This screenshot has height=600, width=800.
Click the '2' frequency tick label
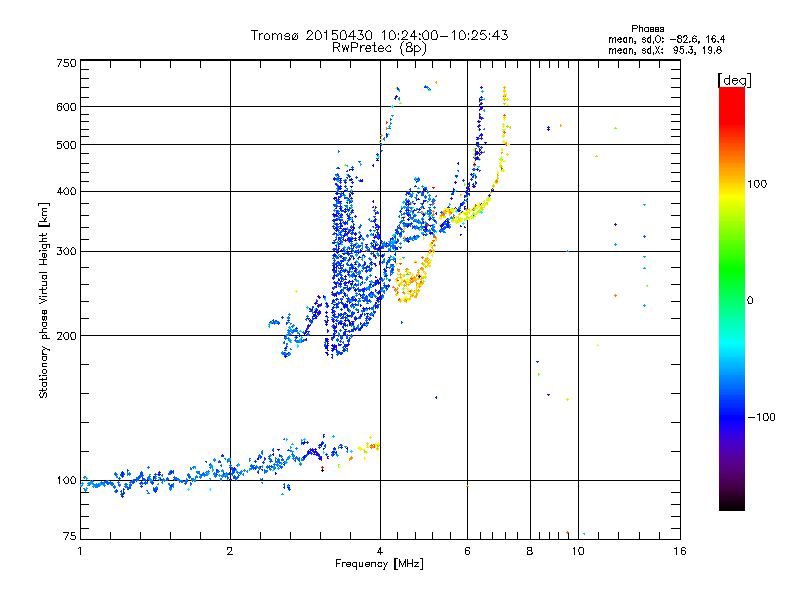point(230,551)
